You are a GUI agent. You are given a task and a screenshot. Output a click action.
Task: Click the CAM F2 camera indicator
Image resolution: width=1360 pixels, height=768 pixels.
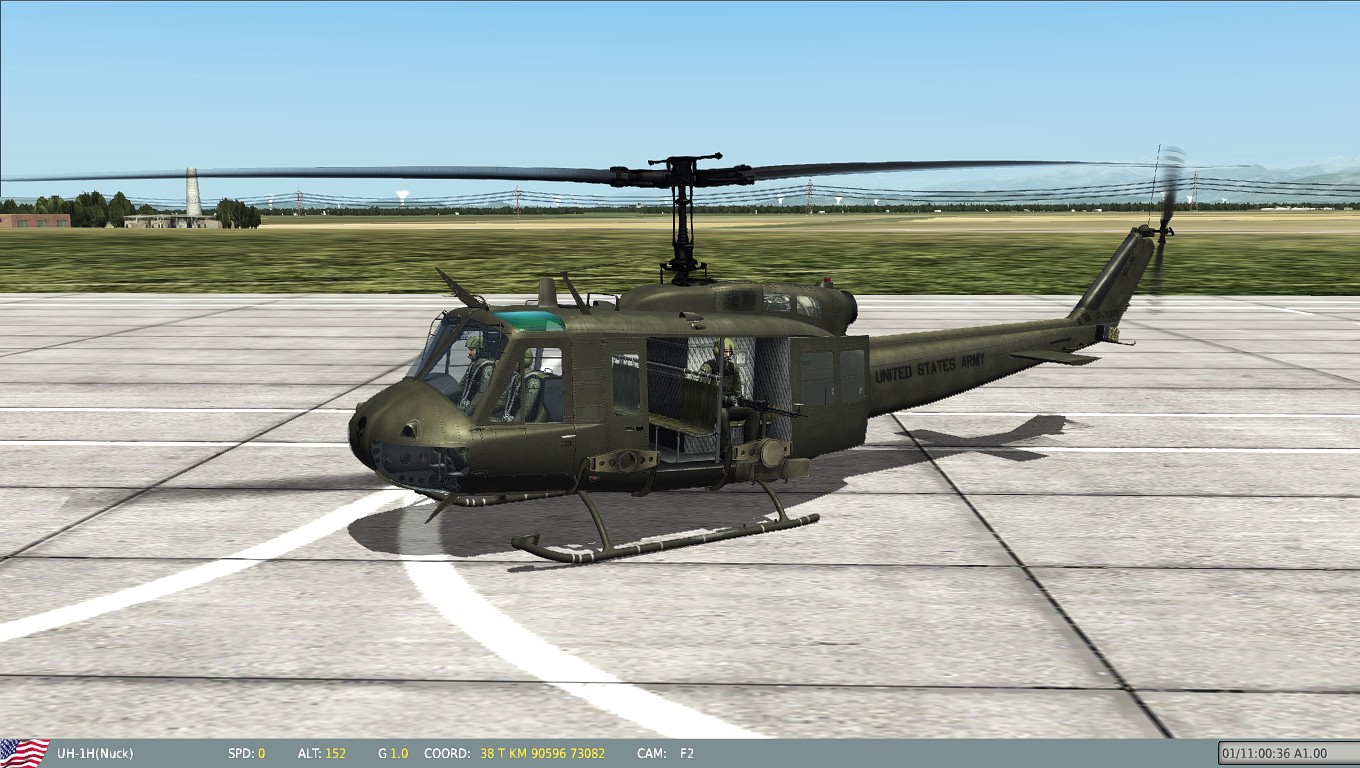686,753
